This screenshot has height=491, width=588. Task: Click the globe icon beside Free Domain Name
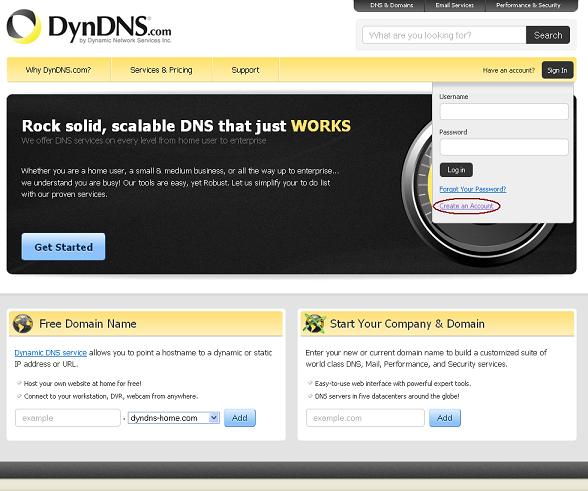[23, 324]
